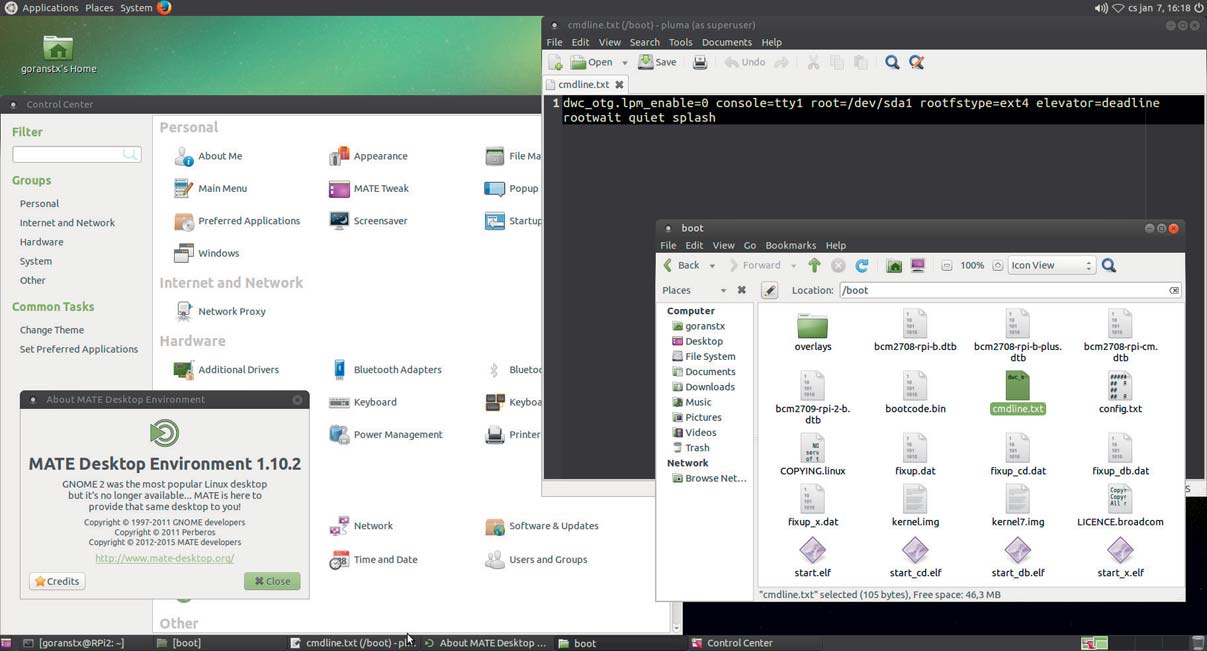Click the Find magnifier icon in pluma
Viewport: 1207px width, 651px height.
tap(892, 62)
